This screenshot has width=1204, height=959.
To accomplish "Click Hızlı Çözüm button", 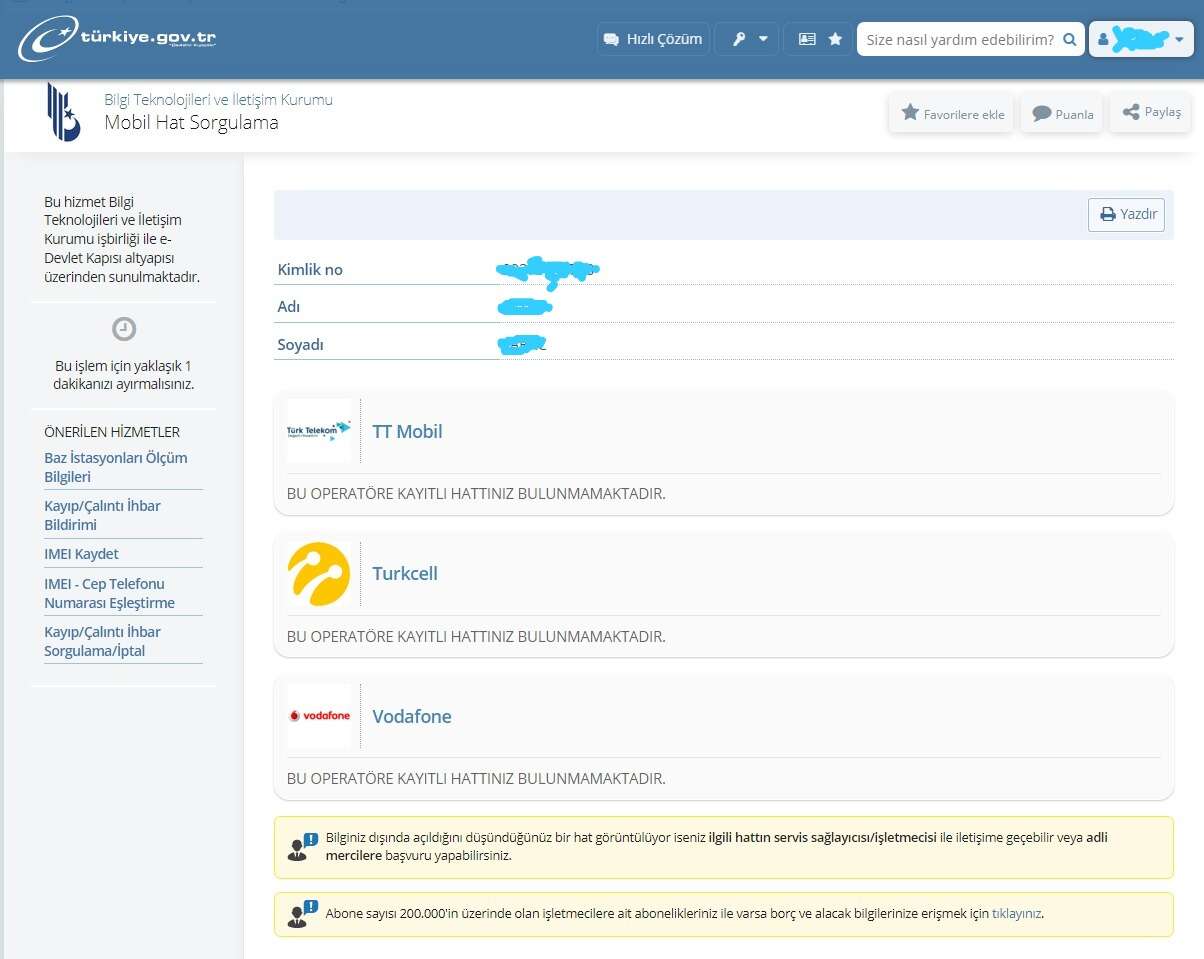I will point(653,39).
